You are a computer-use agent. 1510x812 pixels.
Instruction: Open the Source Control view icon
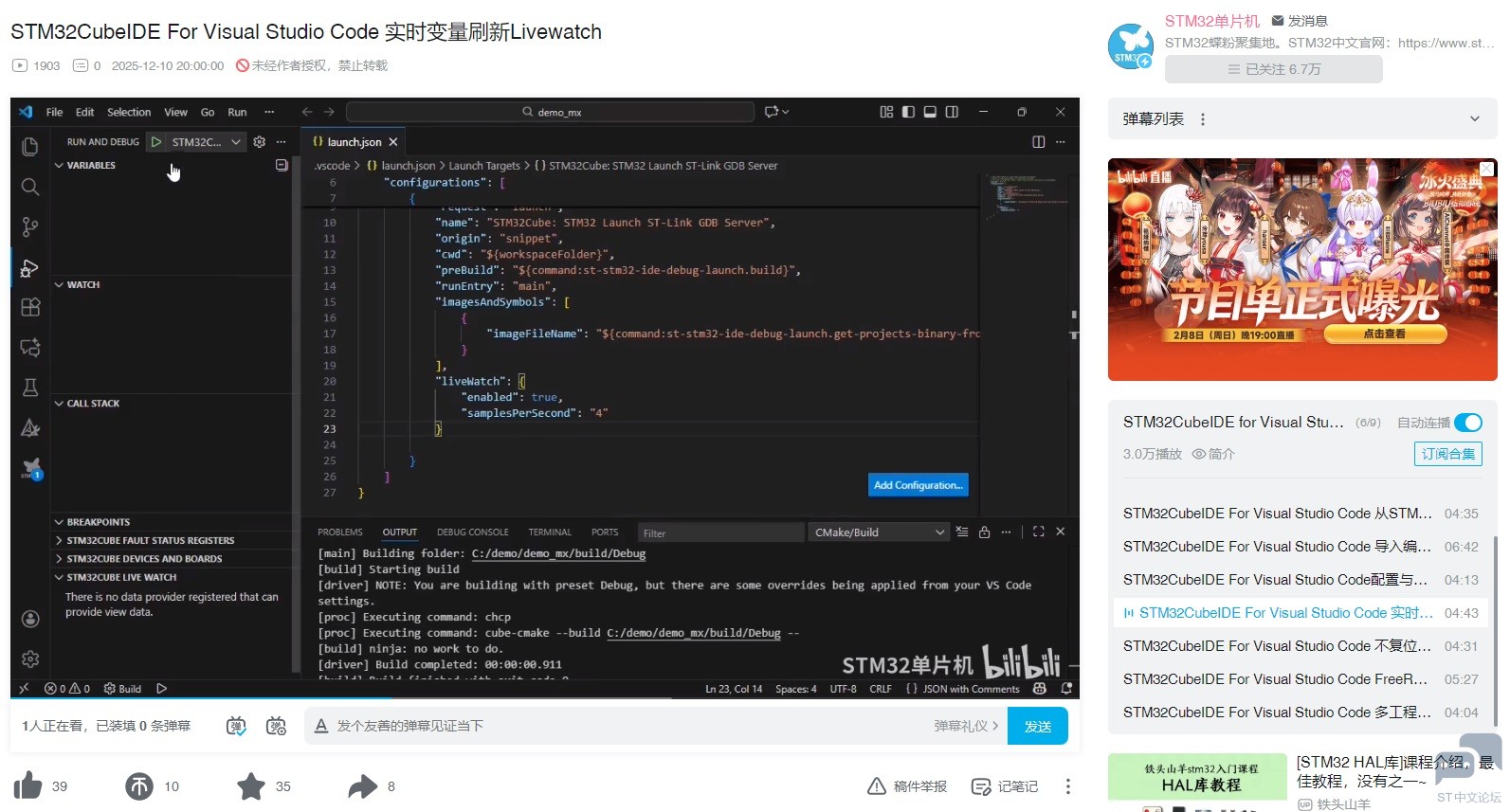click(x=30, y=226)
